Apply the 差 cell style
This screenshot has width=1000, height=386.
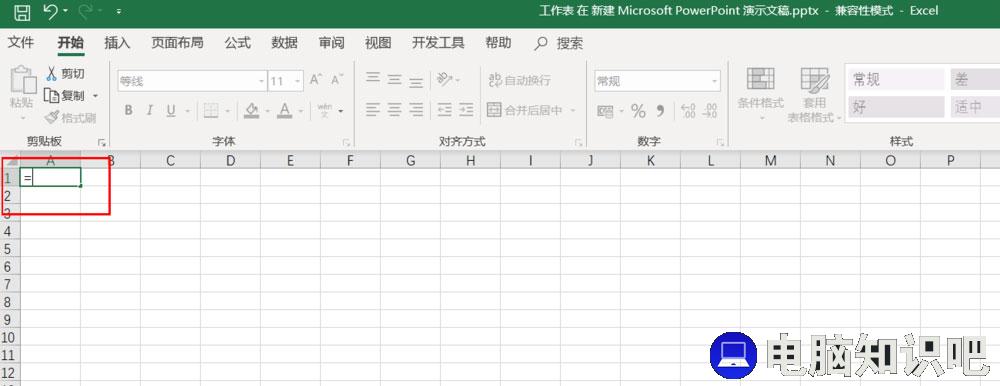(x=975, y=79)
